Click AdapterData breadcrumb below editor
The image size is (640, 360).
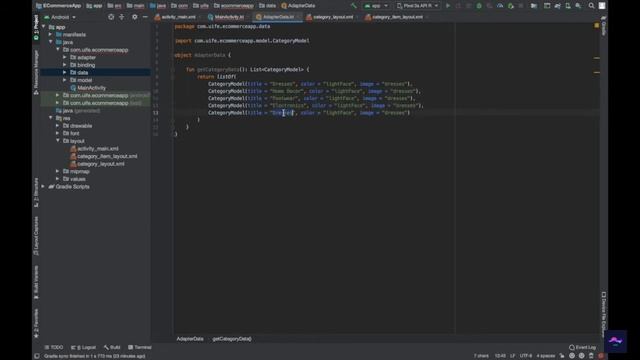click(190, 339)
